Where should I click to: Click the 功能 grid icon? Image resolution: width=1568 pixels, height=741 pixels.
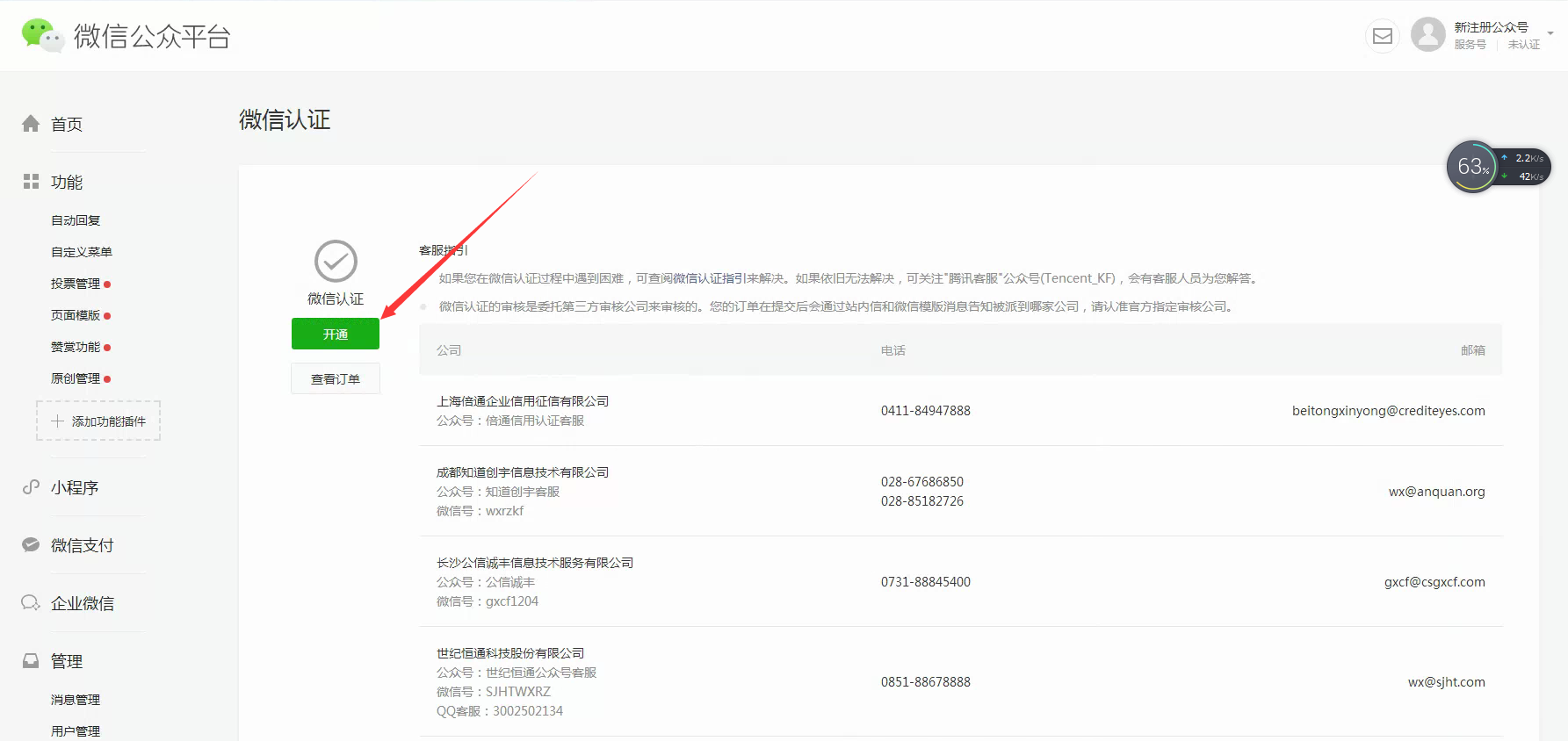(x=31, y=182)
